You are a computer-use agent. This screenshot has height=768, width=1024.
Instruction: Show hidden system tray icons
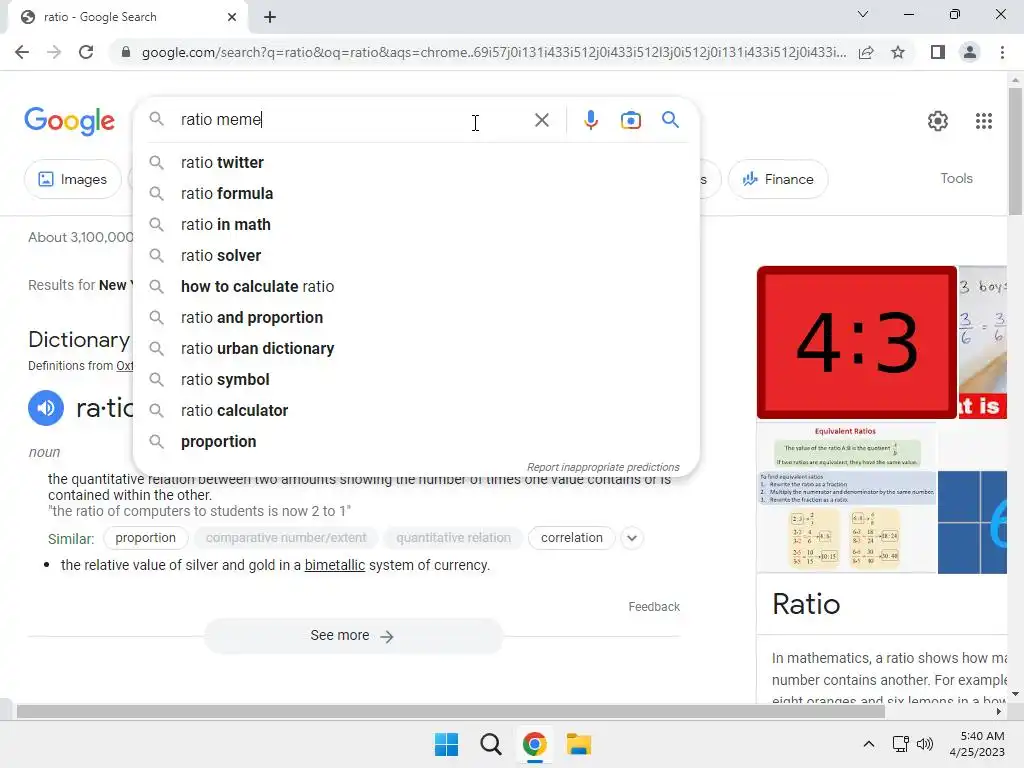click(869, 744)
